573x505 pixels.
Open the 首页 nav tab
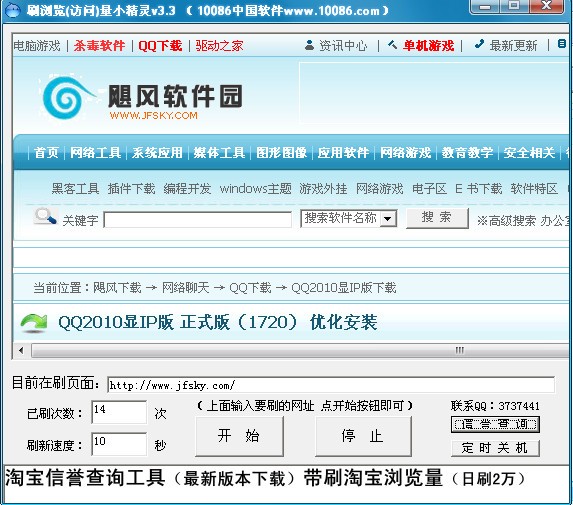click(46, 153)
